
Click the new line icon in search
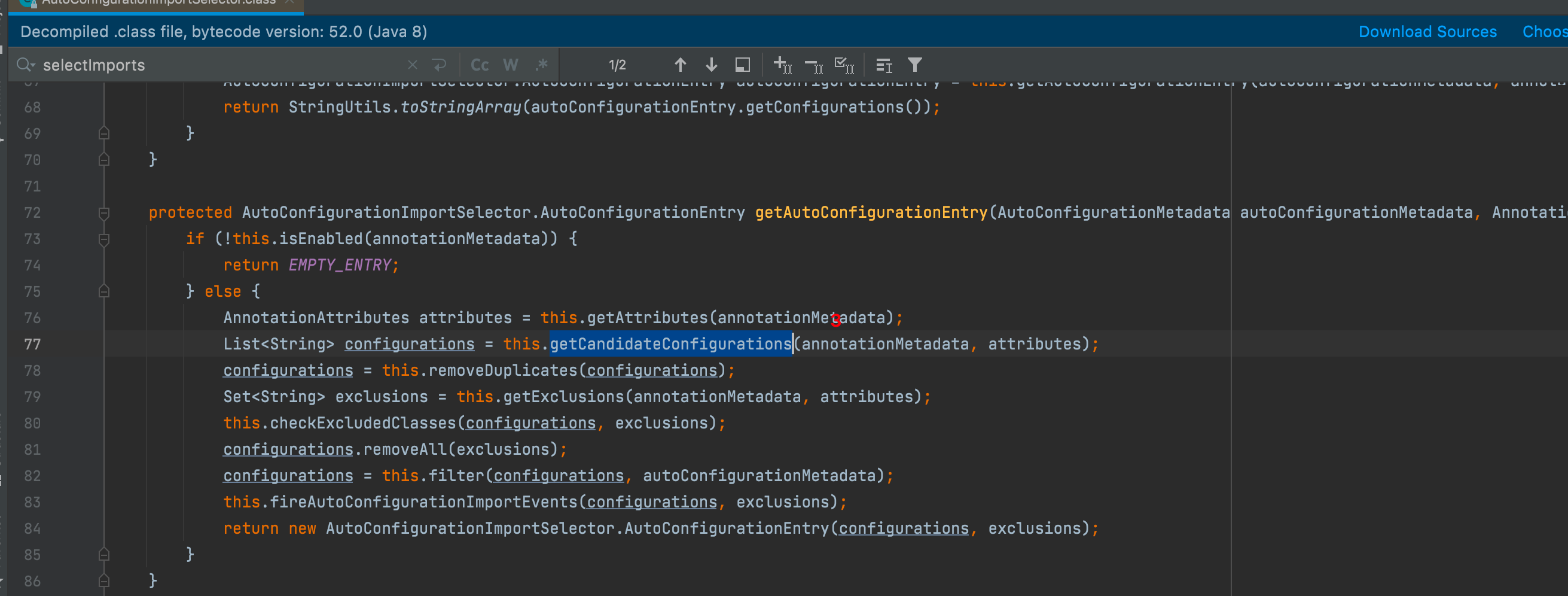point(439,65)
